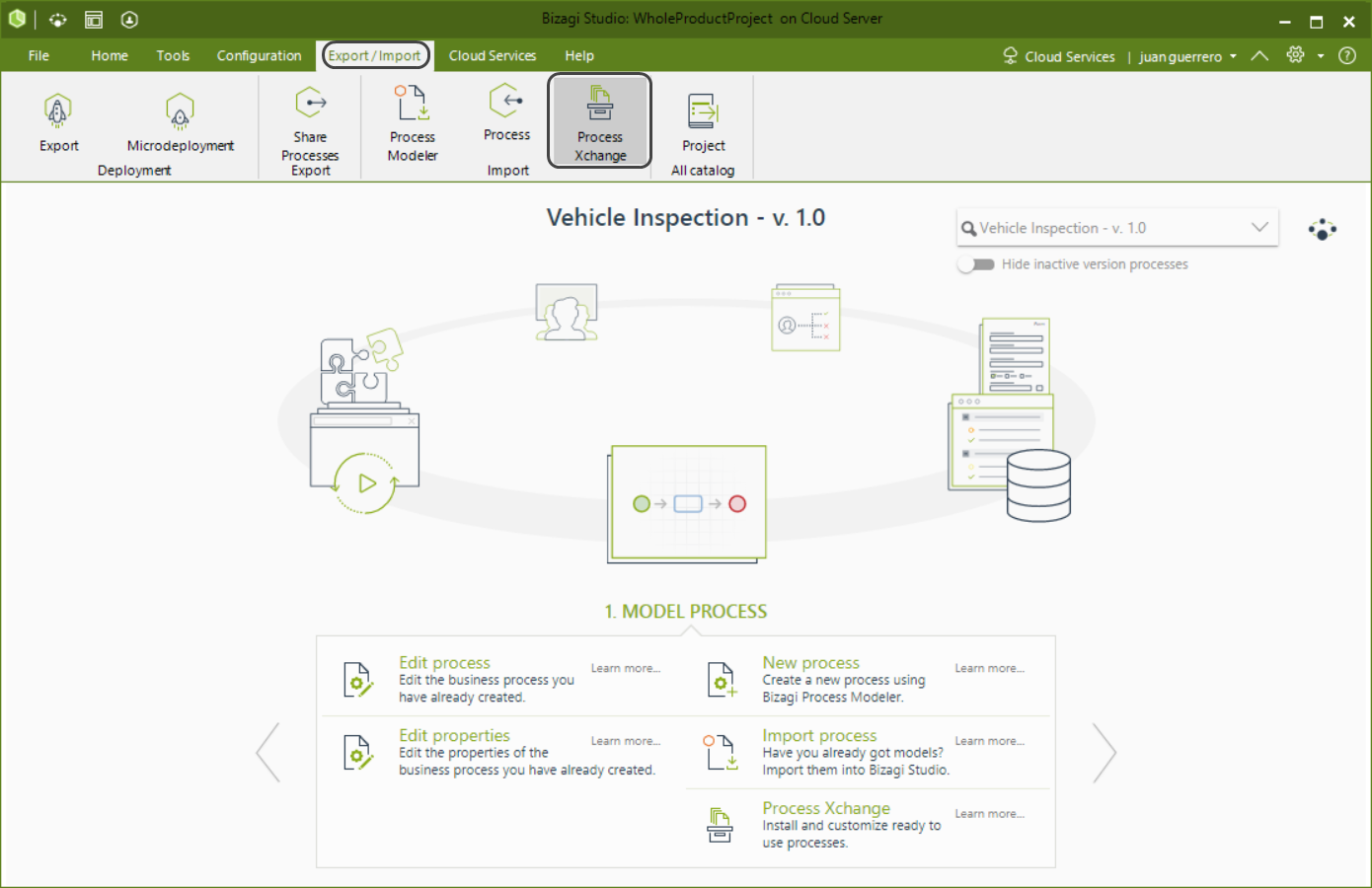Click the help question mark icon
Image resolution: width=1372 pixels, height=888 pixels.
[x=1347, y=55]
